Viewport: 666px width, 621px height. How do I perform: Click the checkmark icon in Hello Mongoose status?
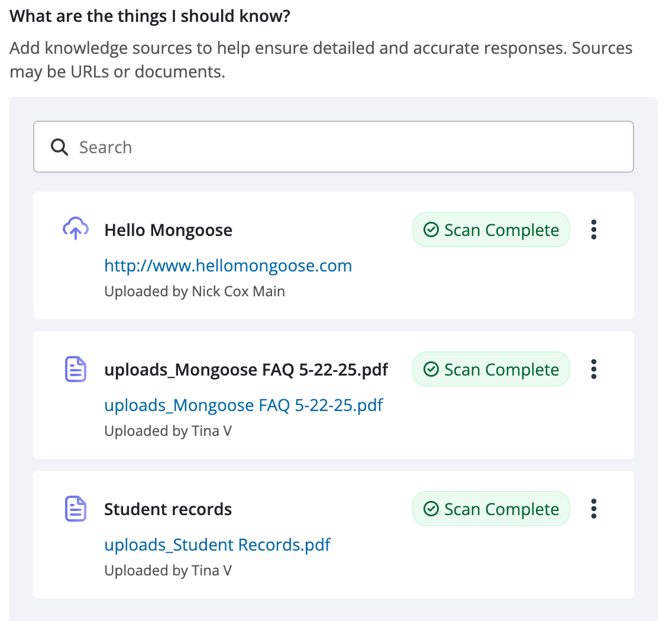(x=431, y=230)
